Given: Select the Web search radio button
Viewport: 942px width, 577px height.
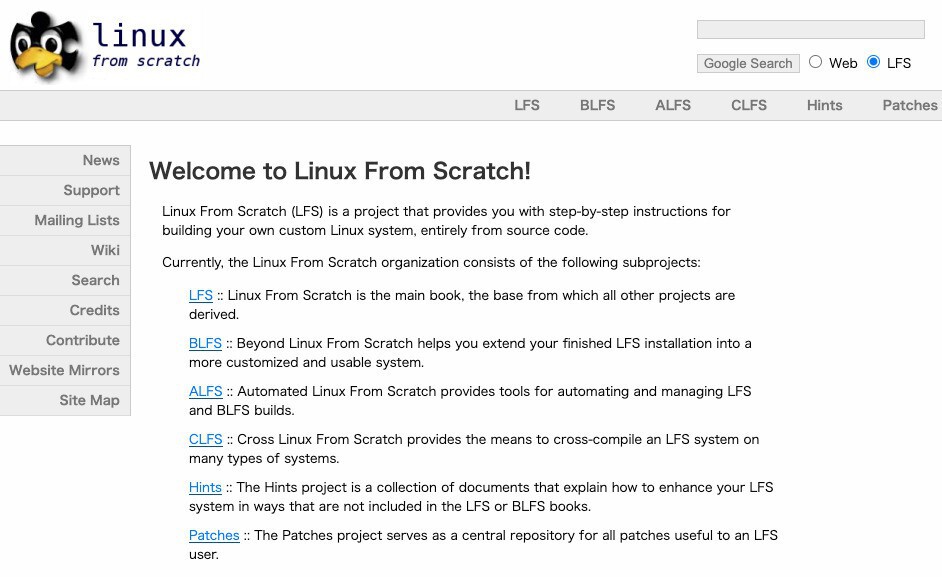Looking at the screenshot, I should pos(816,62).
